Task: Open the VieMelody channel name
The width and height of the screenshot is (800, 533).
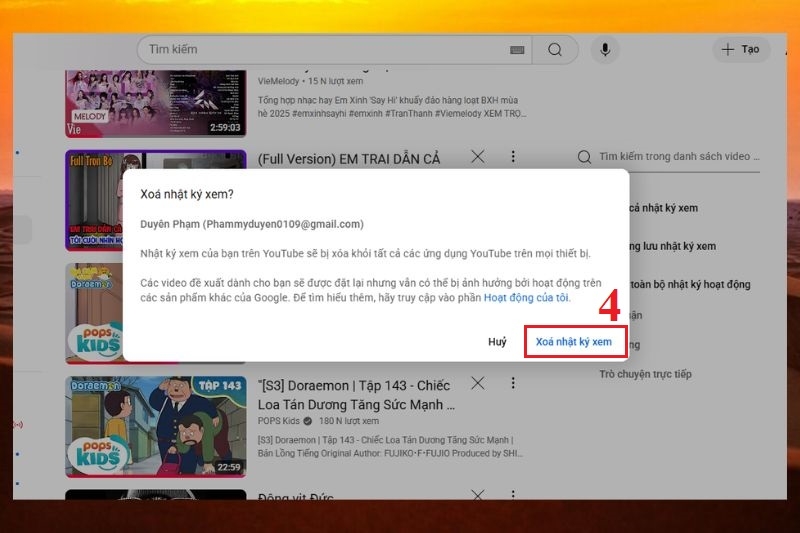Action: pos(279,81)
